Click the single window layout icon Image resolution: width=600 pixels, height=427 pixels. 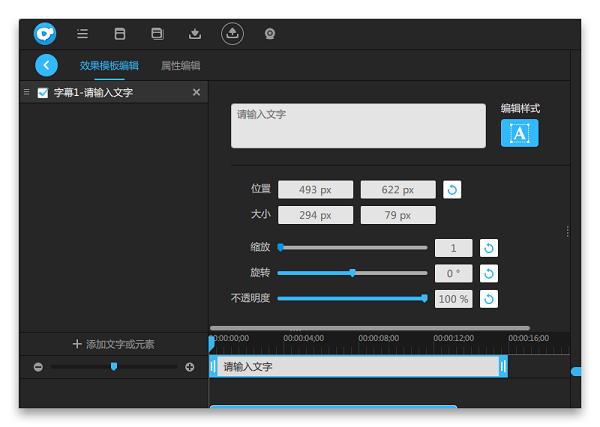pos(120,33)
